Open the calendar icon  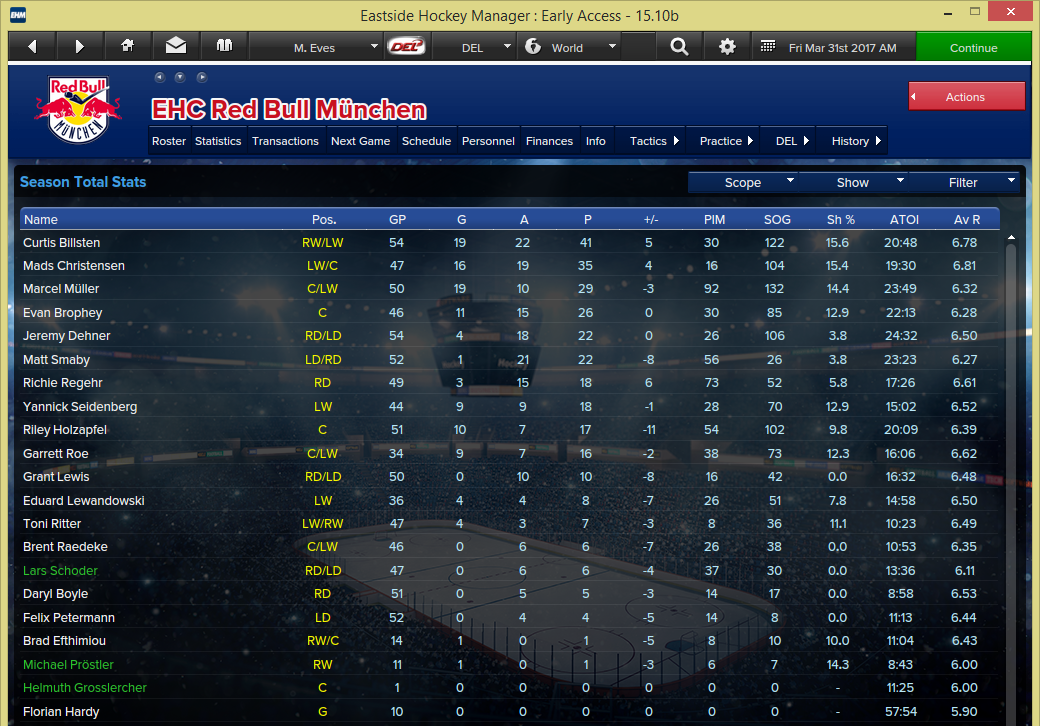tap(768, 46)
